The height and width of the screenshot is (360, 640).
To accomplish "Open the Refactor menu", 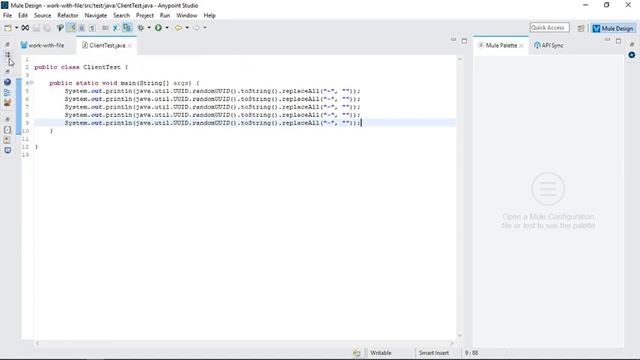I will (x=68, y=16).
